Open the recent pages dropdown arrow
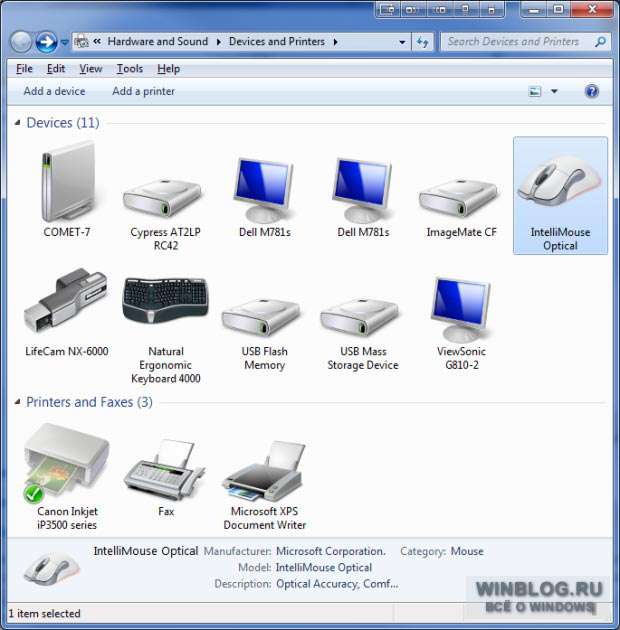The image size is (620, 630). tap(64, 42)
